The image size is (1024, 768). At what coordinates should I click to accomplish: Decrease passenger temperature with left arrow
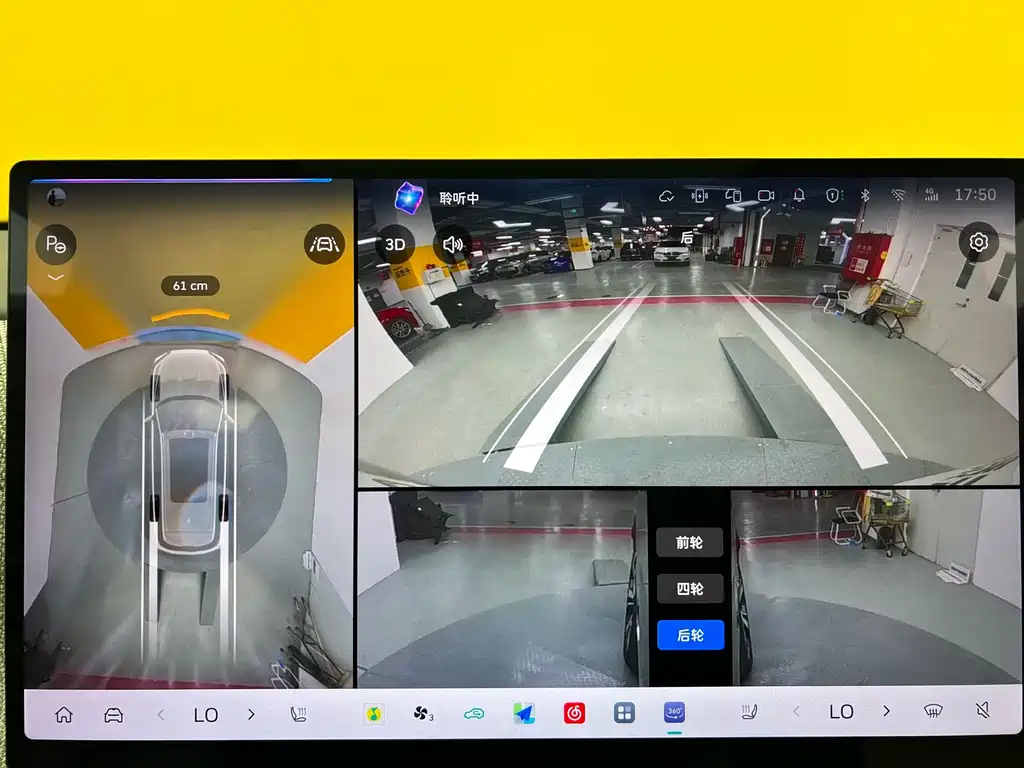pos(796,711)
